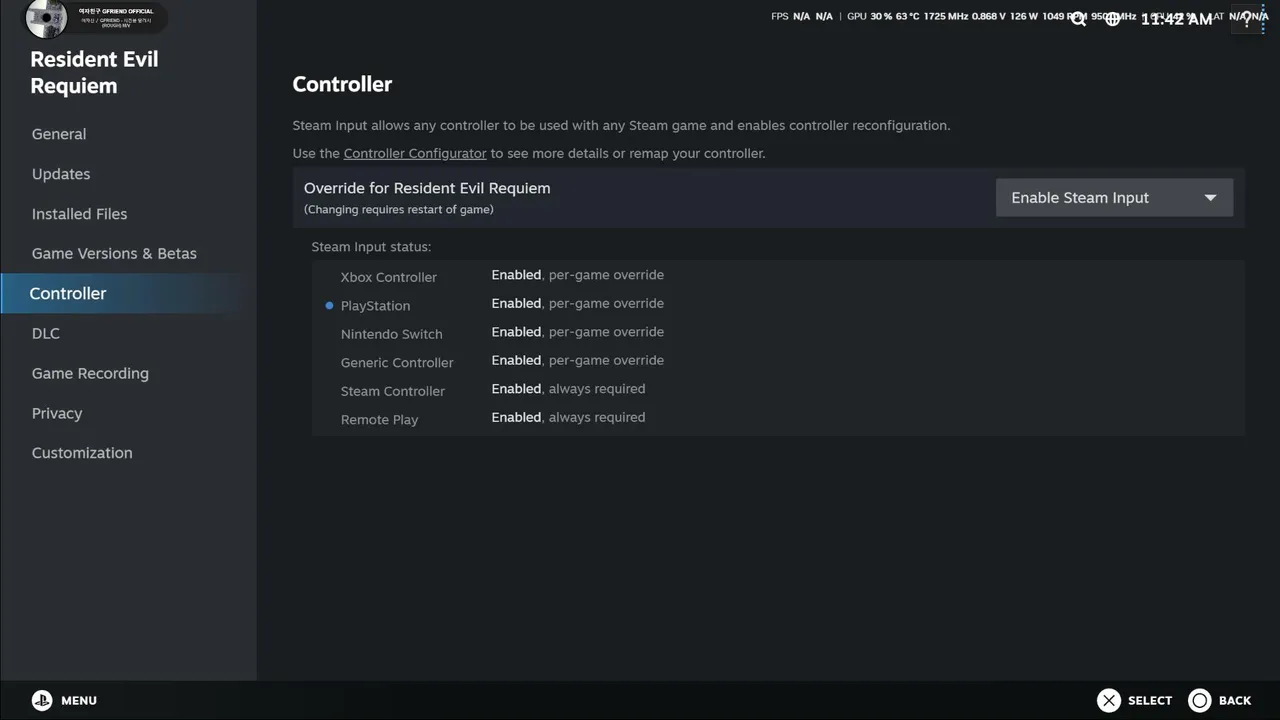
Task: Open the Updates section
Action: (61, 174)
